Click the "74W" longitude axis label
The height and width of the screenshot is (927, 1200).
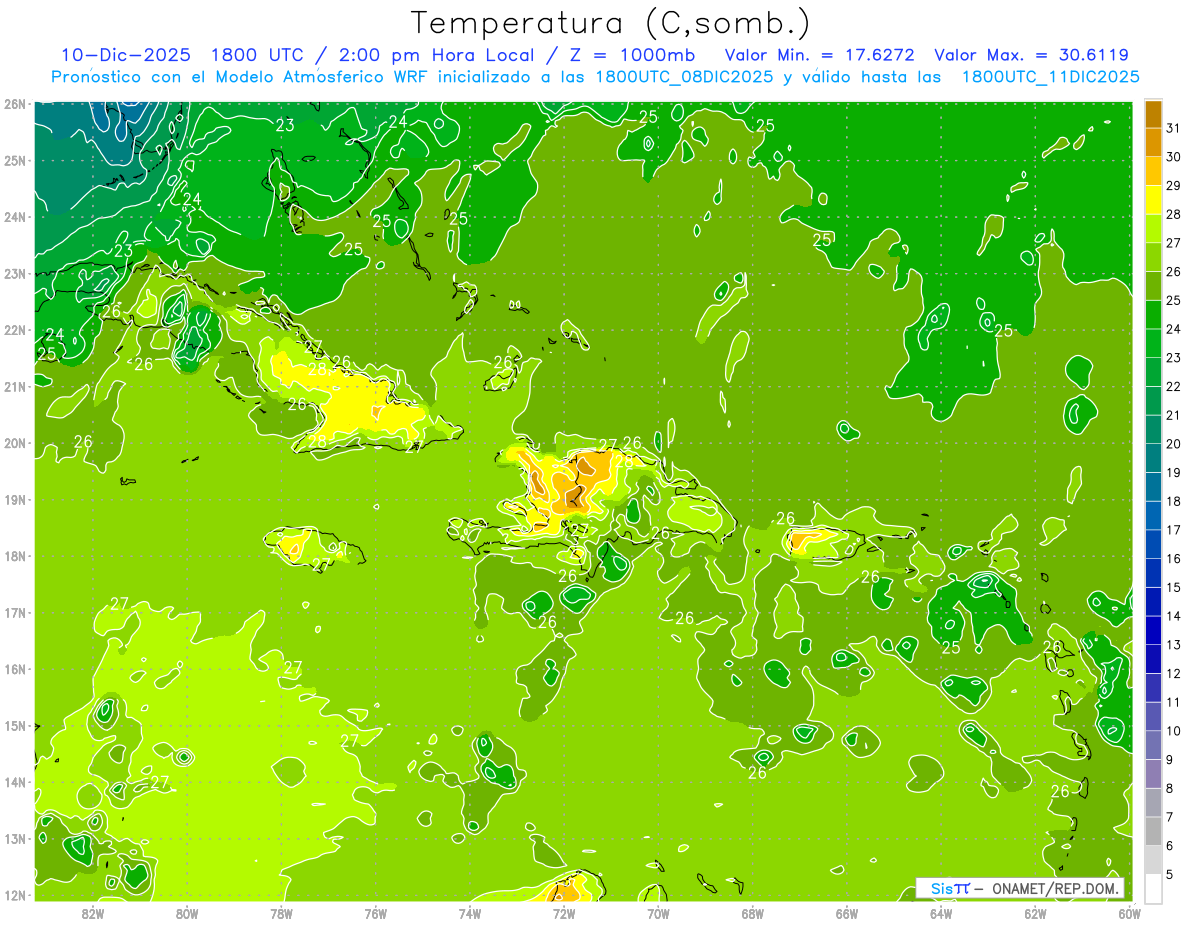point(470,913)
